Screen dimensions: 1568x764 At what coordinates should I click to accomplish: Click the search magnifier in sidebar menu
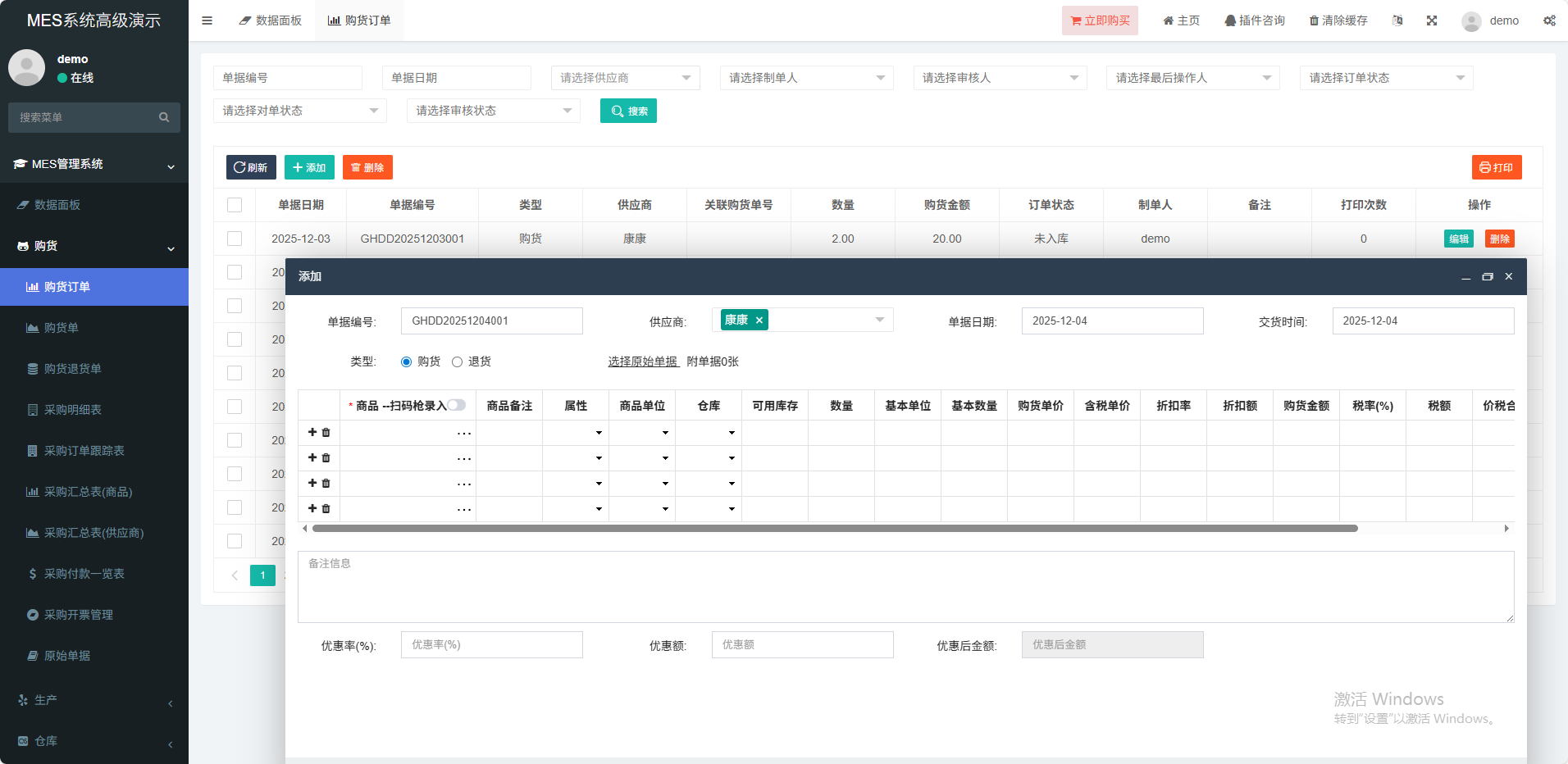pos(164,117)
